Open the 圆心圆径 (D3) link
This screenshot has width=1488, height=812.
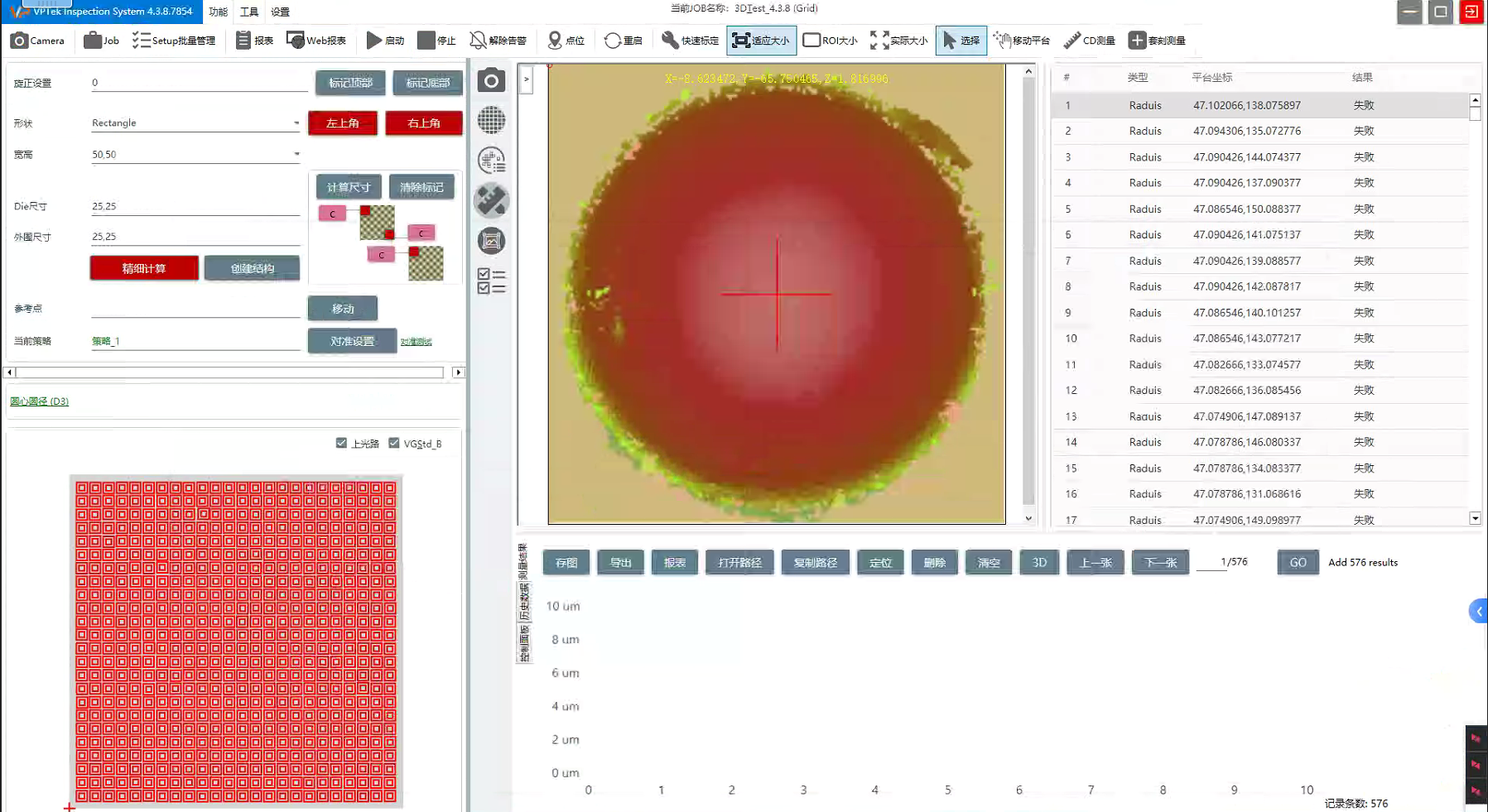[x=39, y=401]
